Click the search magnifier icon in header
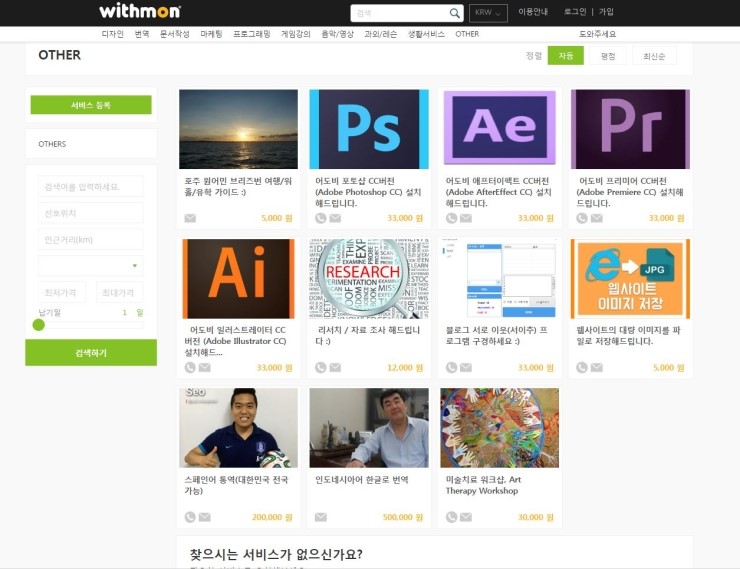The image size is (740, 569). [x=454, y=13]
